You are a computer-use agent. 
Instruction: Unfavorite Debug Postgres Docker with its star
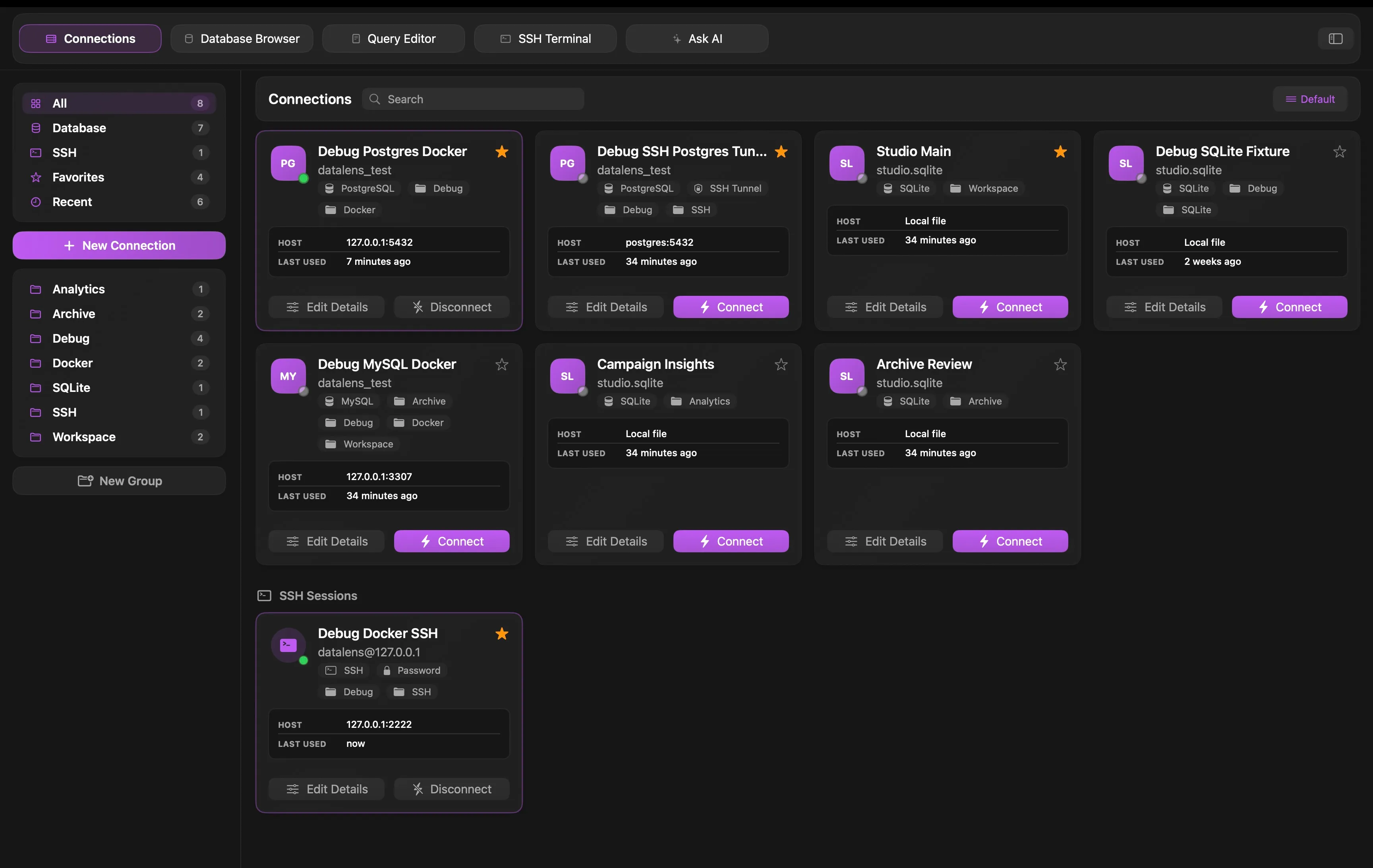[x=502, y=152]
